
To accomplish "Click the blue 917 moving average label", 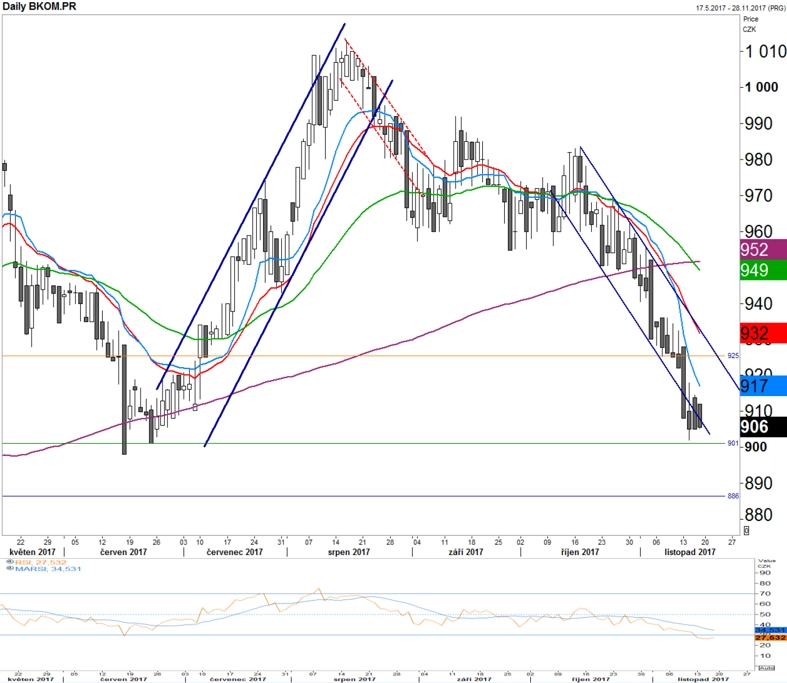I will [x=763, y=385].
